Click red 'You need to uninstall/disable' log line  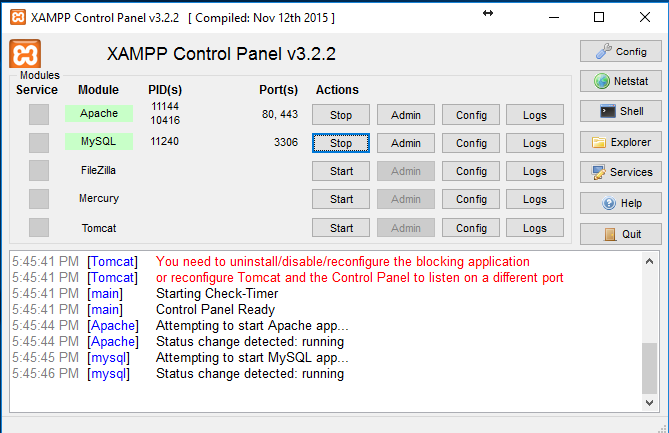(x=343, y=262)
